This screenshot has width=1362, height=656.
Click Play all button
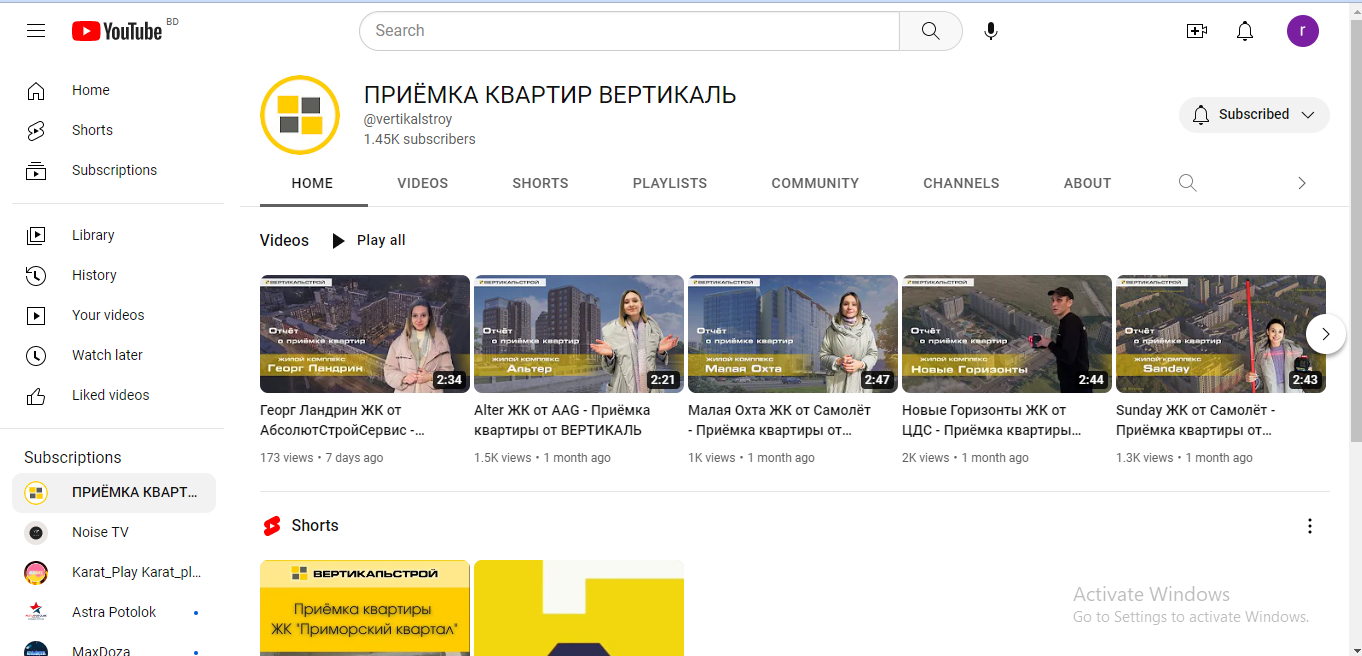368,241
